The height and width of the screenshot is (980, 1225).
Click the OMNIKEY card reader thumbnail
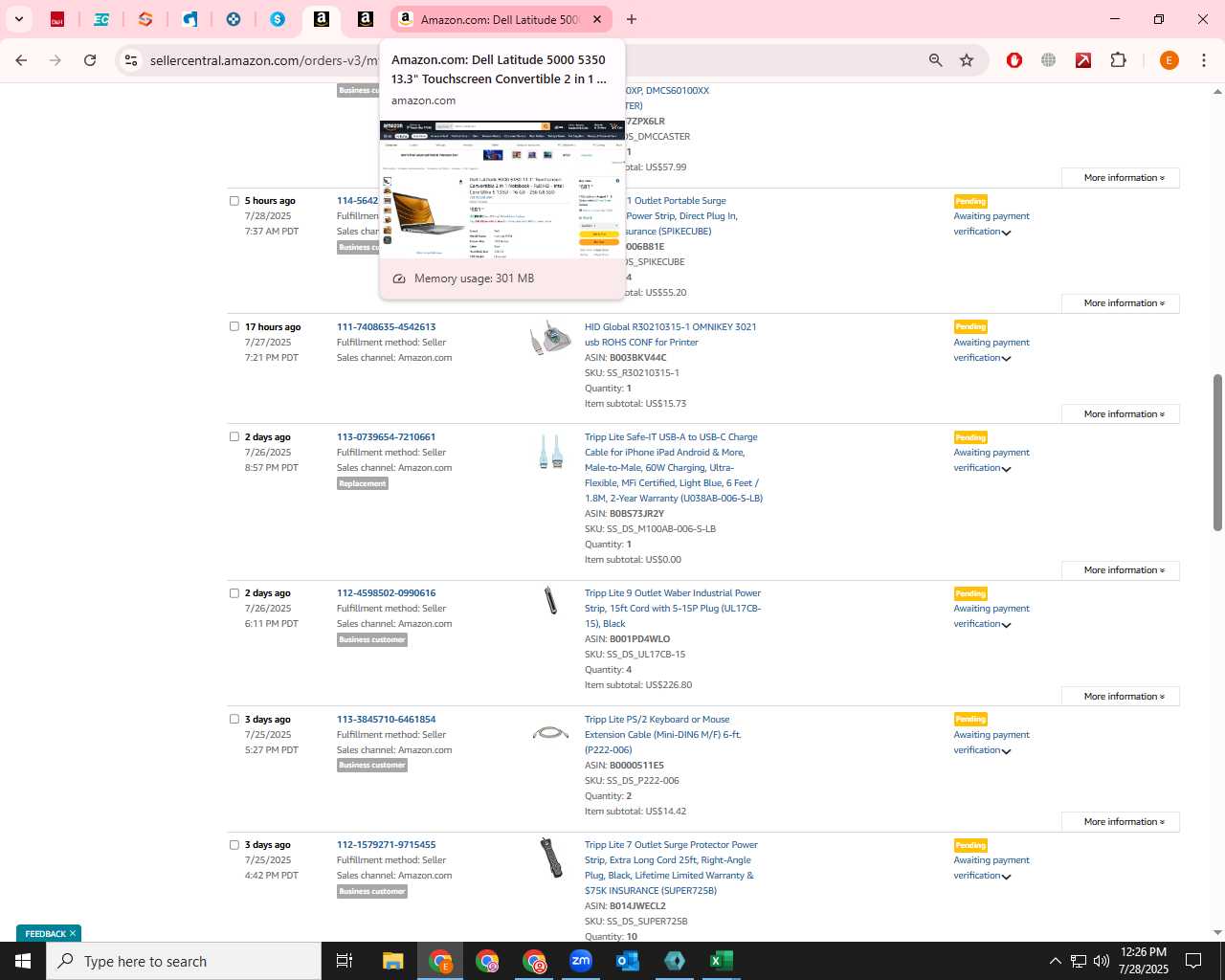point(550,338)
